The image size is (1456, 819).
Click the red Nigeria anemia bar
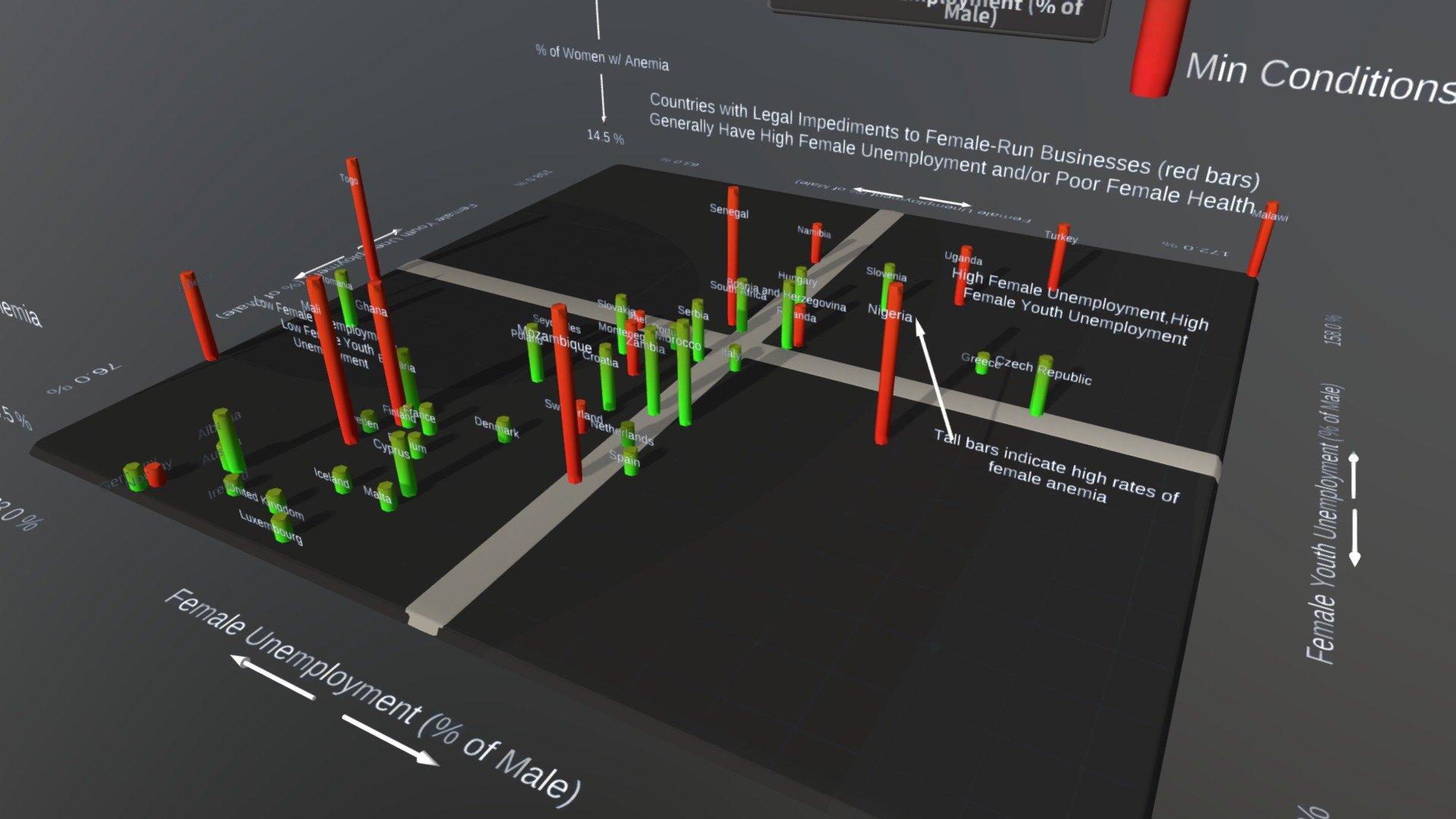coord(888,364)
